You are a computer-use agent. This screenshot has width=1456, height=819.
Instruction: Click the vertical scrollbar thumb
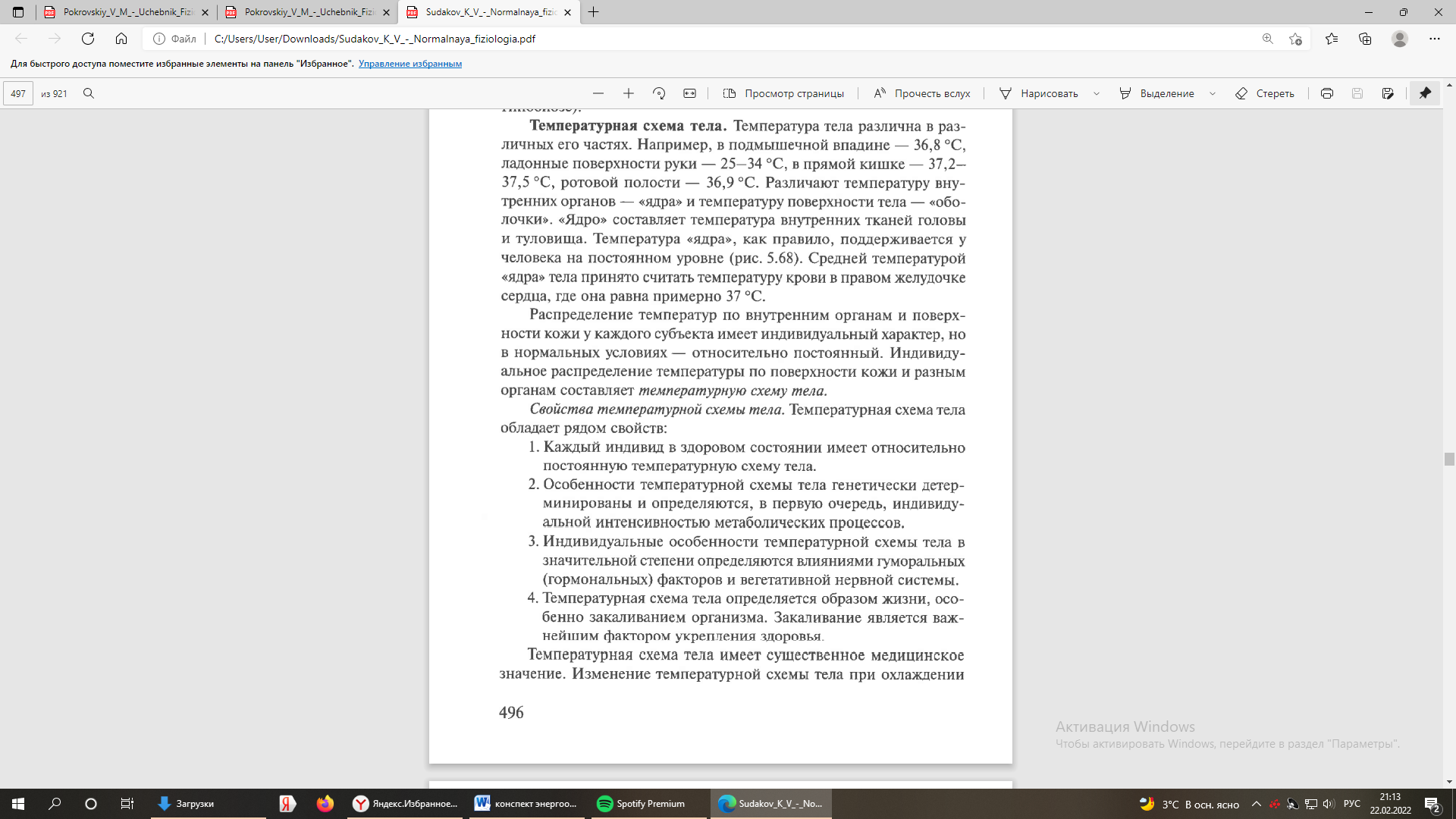click(1449, 459)
